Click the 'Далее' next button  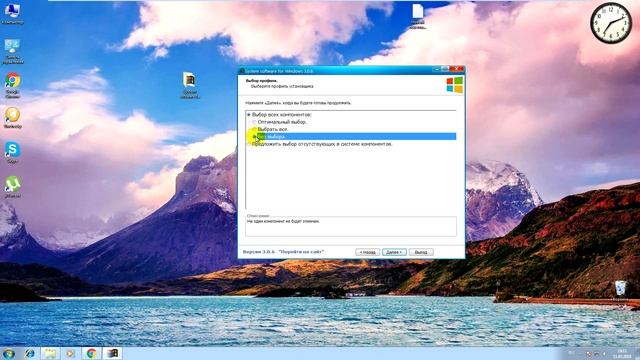point(394,252)
